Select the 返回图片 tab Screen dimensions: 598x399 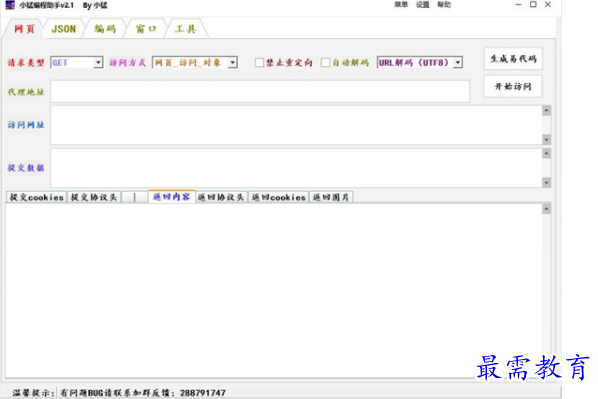pyautogui.click(x=331, y=197)
